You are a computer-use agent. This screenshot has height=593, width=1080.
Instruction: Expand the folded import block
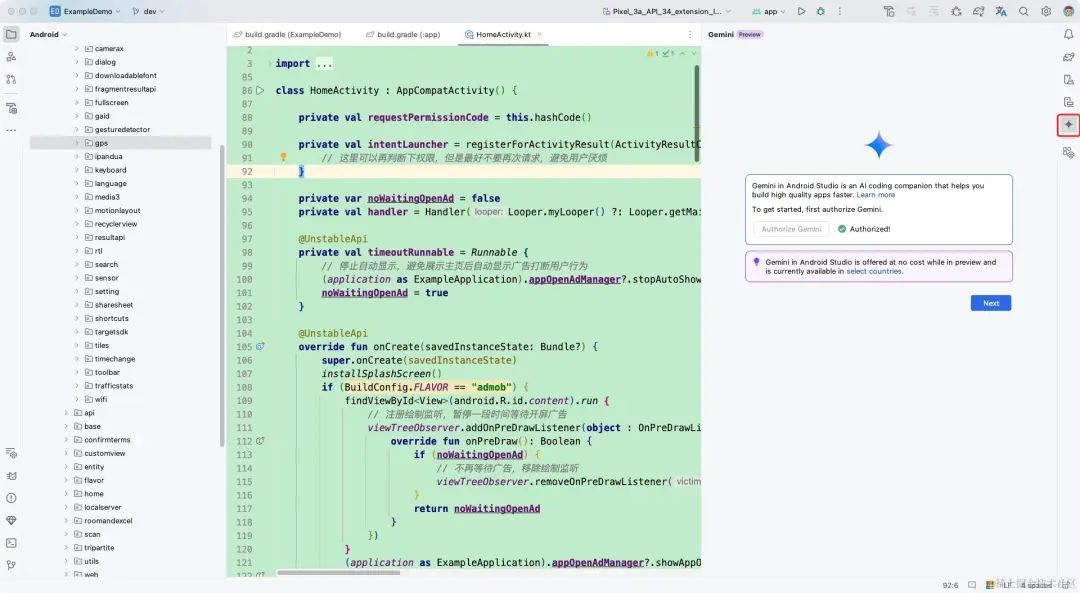[324, 63]
